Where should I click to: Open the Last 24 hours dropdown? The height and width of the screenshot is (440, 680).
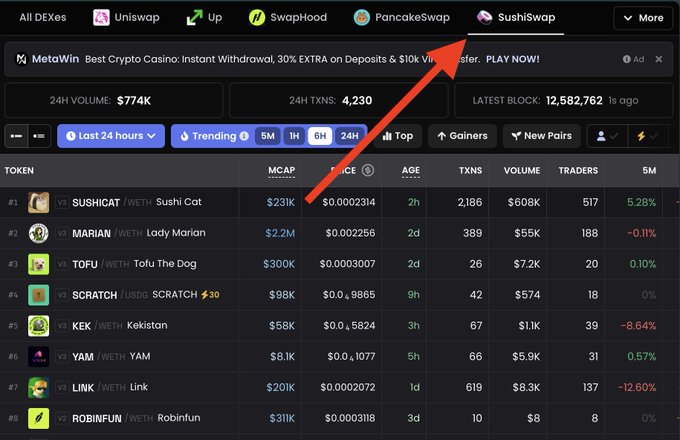111,136
